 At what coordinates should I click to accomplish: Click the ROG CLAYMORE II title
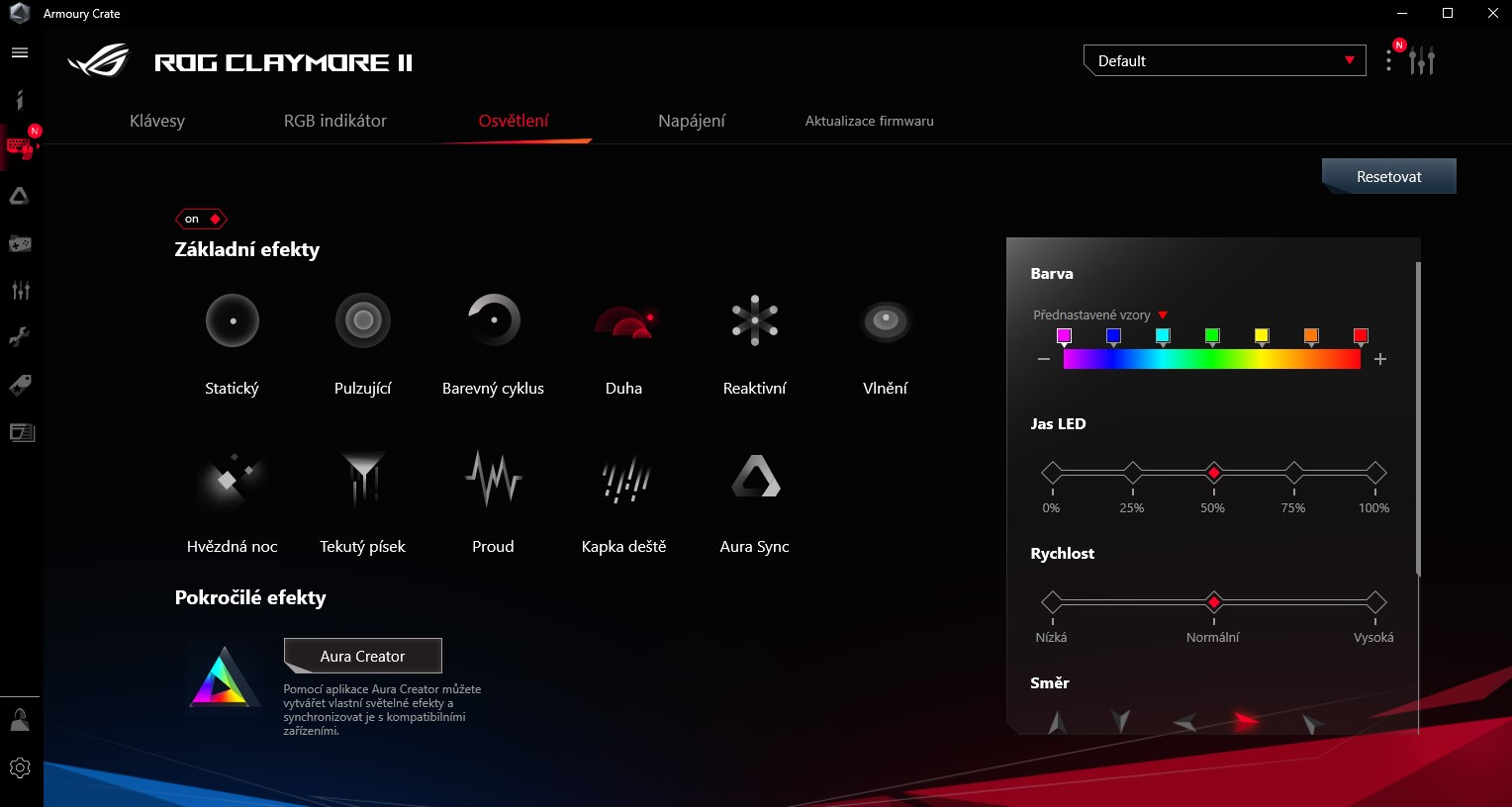pos(283,62)
